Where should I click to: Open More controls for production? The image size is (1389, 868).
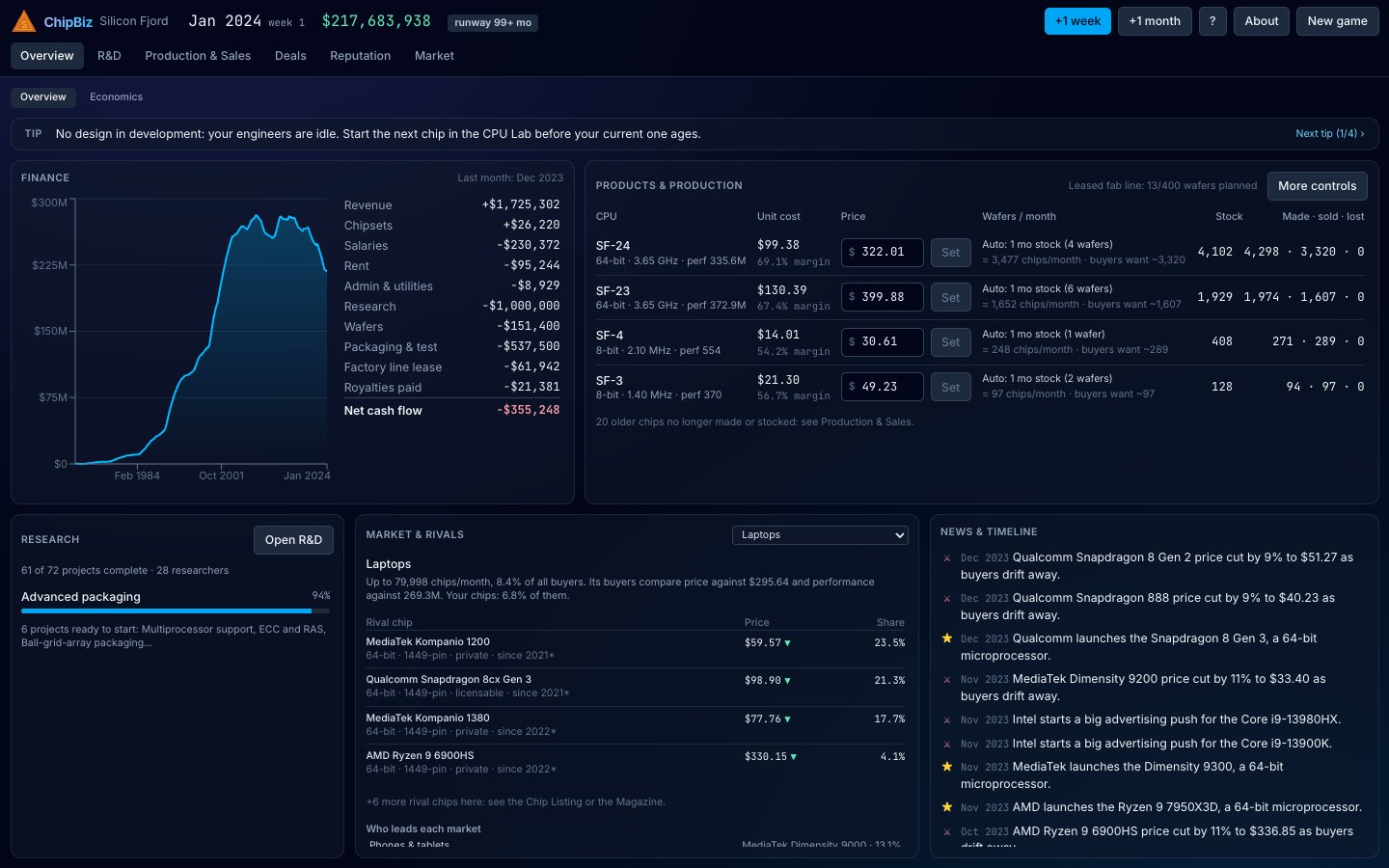pos(1317,186)
